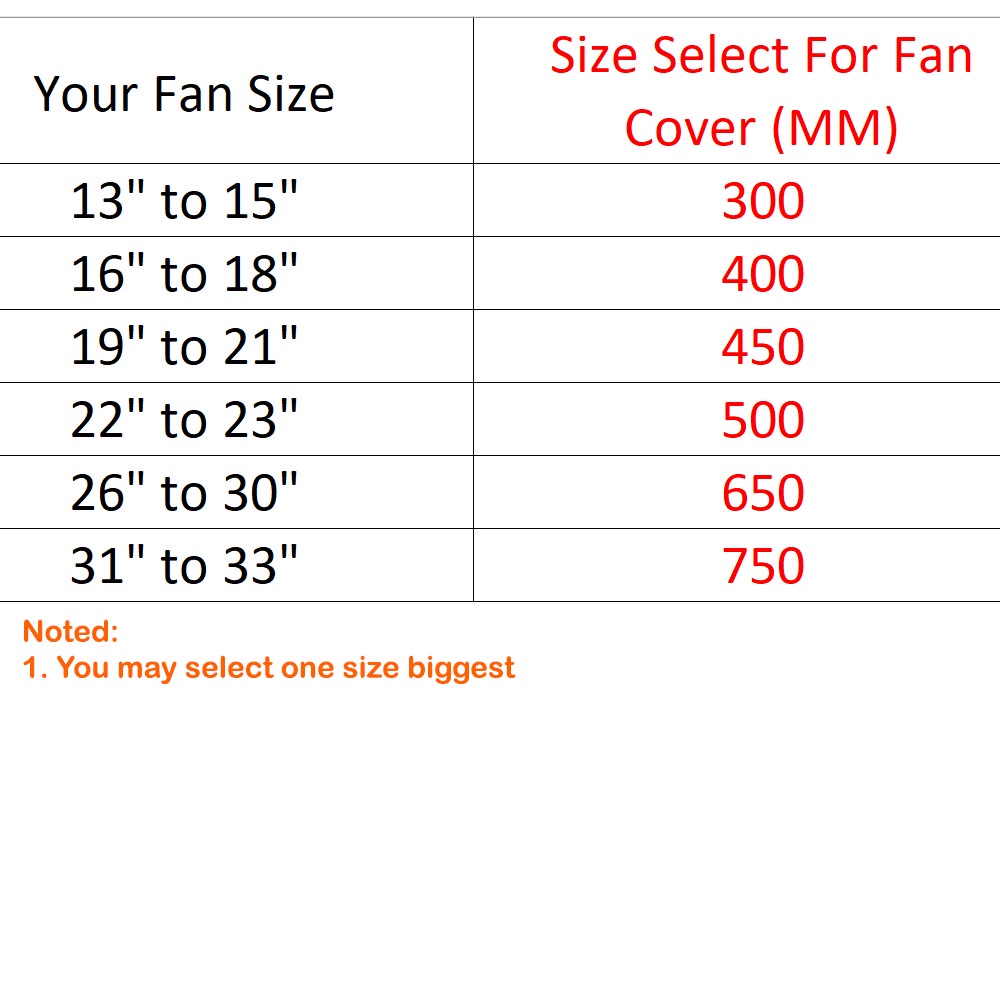Select the 13" to 15" fan size cell
1000x1000 pixels.
pos(184,201)
